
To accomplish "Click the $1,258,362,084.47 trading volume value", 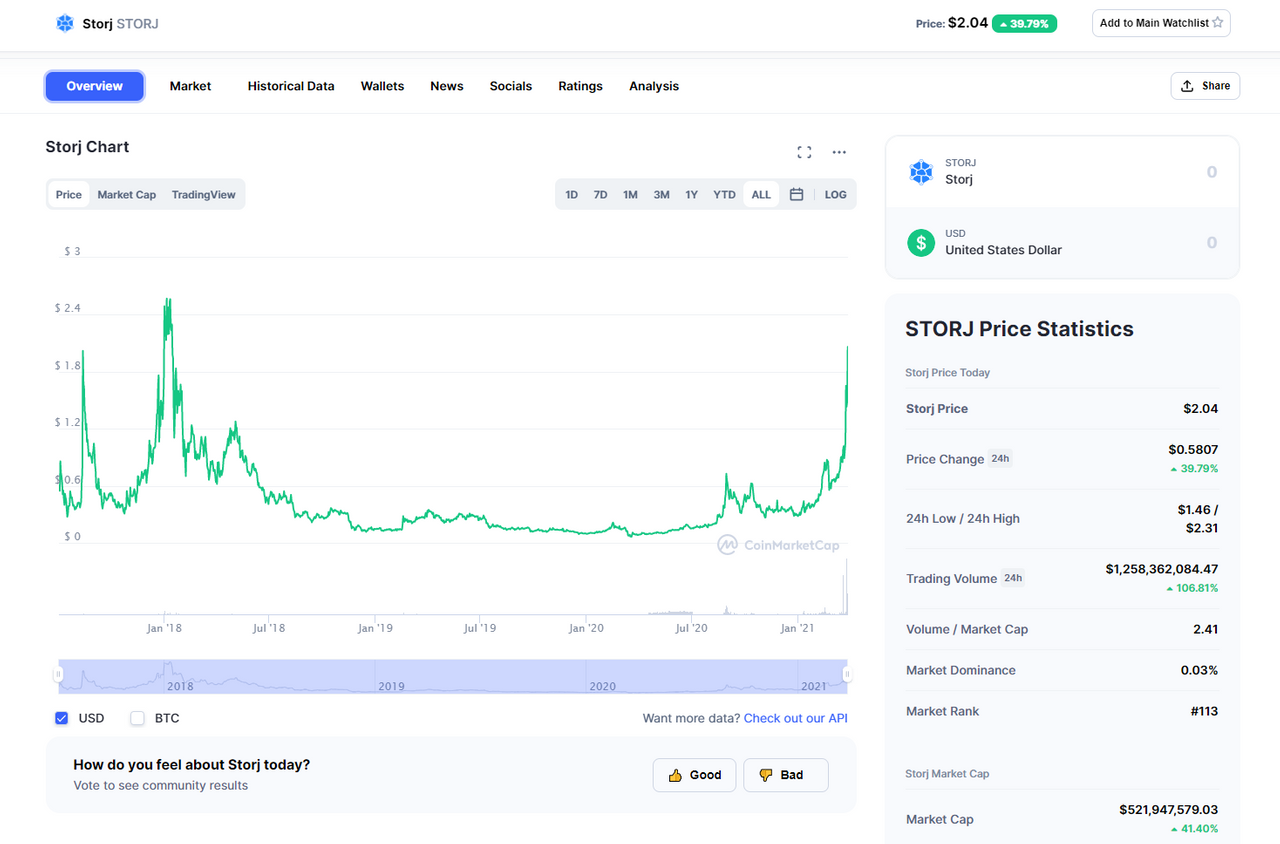I will (x=1162, y=569).
